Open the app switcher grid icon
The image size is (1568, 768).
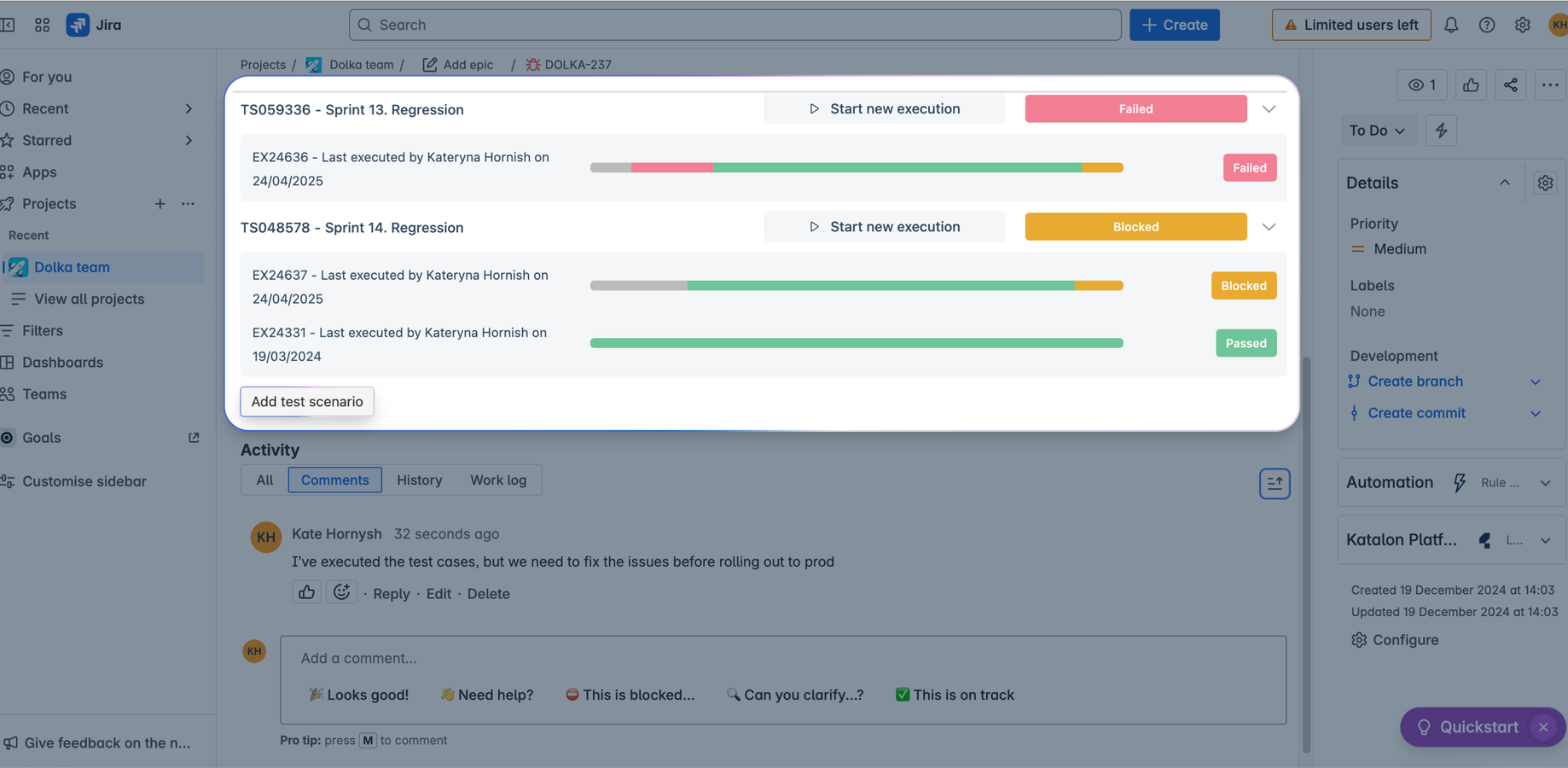coord(42,25)
